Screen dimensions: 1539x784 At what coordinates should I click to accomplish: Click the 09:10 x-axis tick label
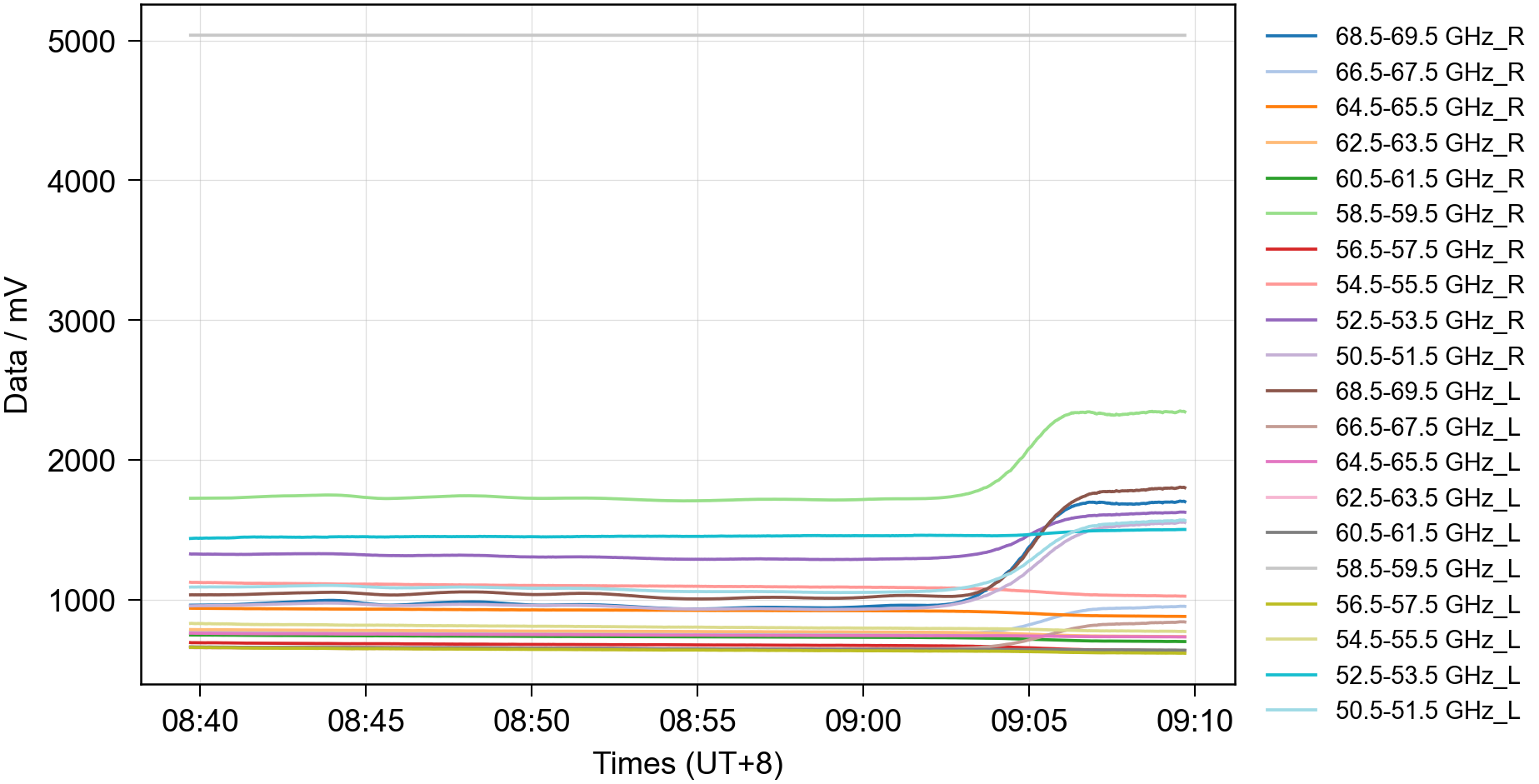[x=1194, y=721]
